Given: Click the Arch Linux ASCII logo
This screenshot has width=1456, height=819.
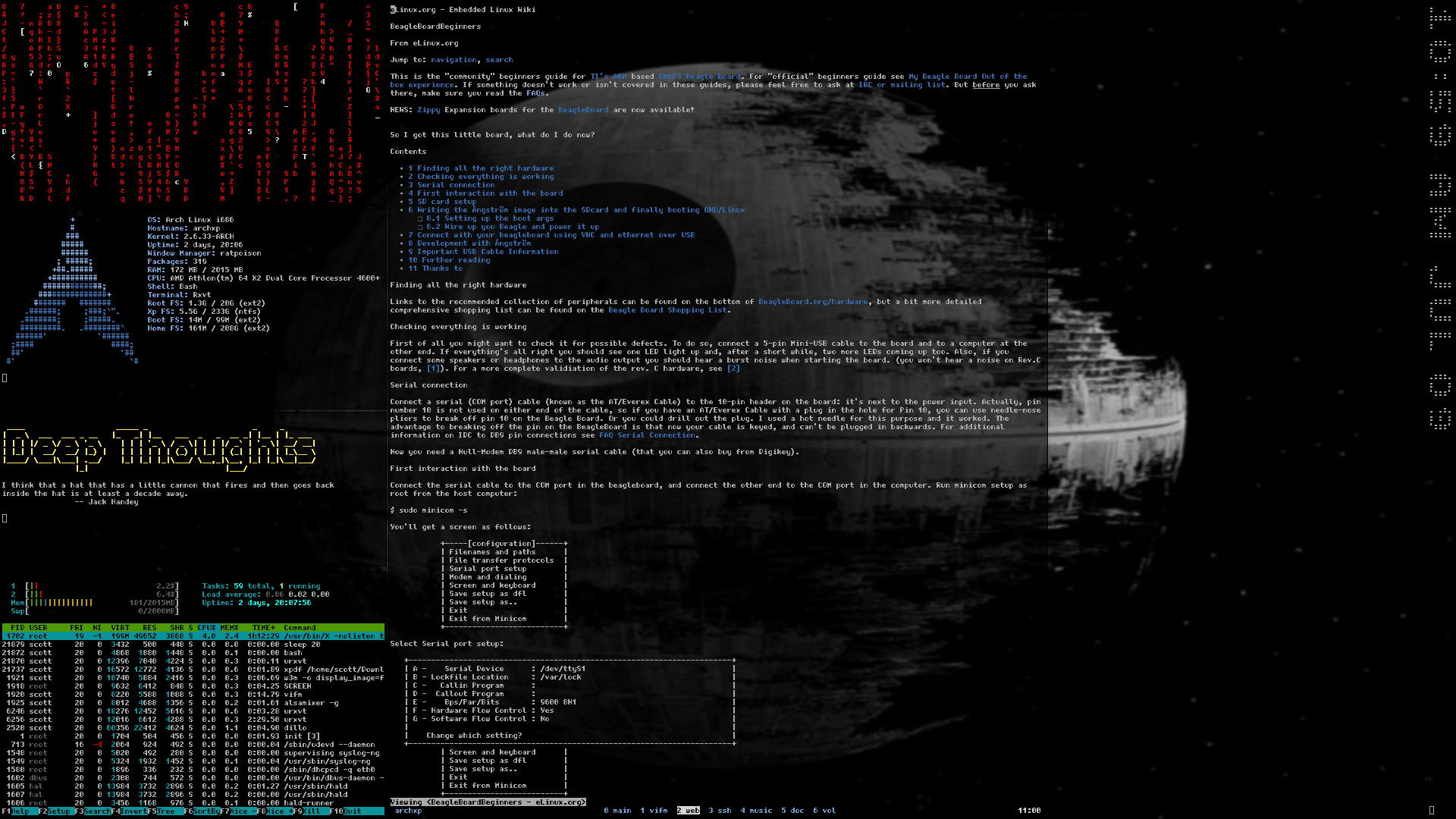Looking at the screenshot, I should (74, 292).
